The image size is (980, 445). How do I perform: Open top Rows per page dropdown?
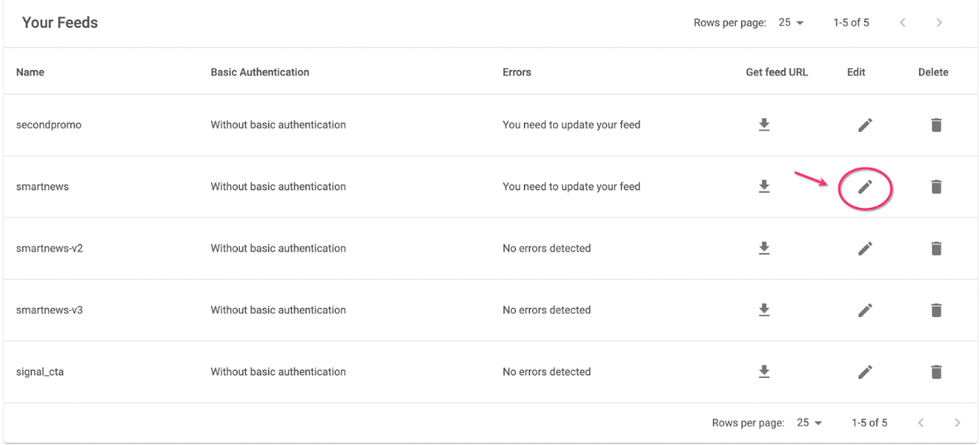click(792, 23)
